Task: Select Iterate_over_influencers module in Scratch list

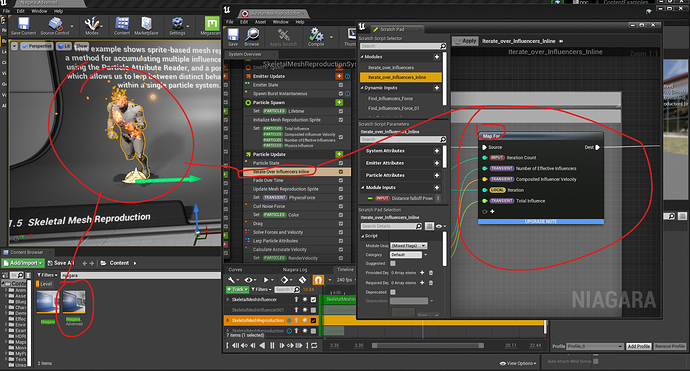Action: [x=391, y=68]
